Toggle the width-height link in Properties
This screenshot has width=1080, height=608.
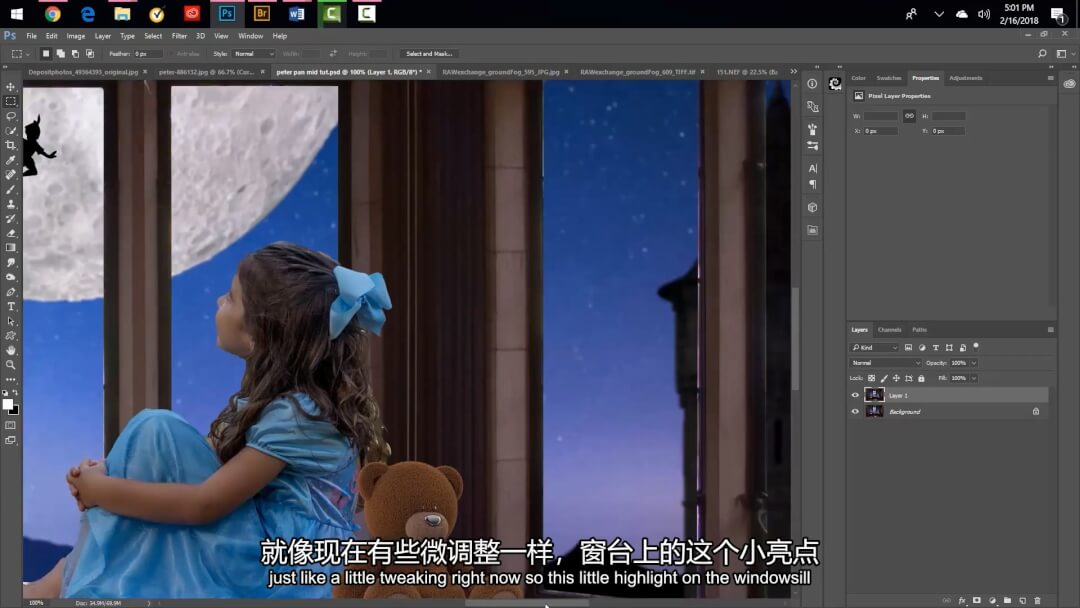909,116
